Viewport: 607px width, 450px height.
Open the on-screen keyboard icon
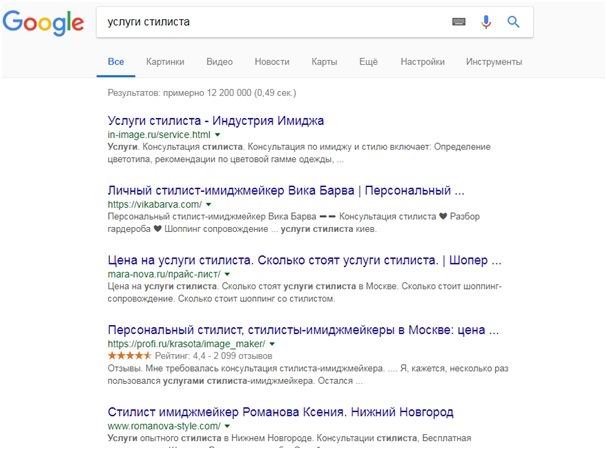pyautogui.click(x=459, y=21)
